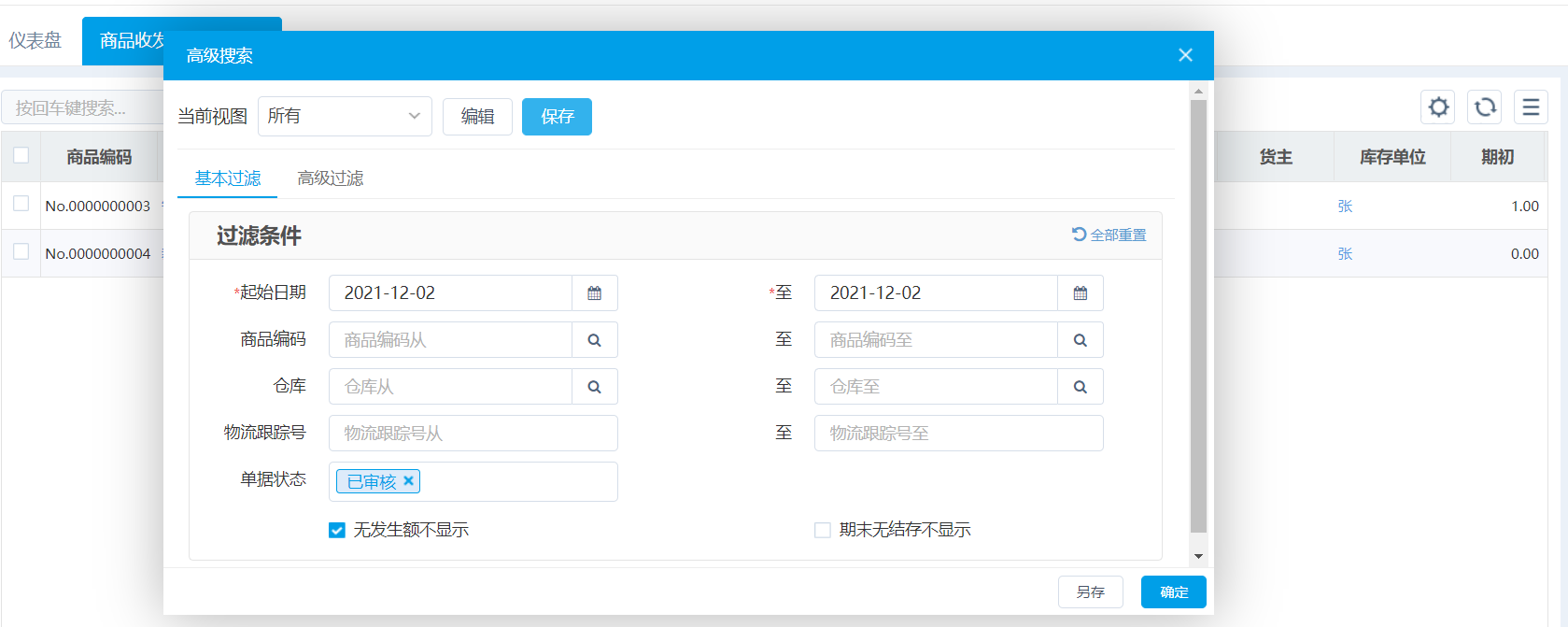Open the 仪表盘 tab
Screen dimensions: 1568x627
tap(35, 40)
